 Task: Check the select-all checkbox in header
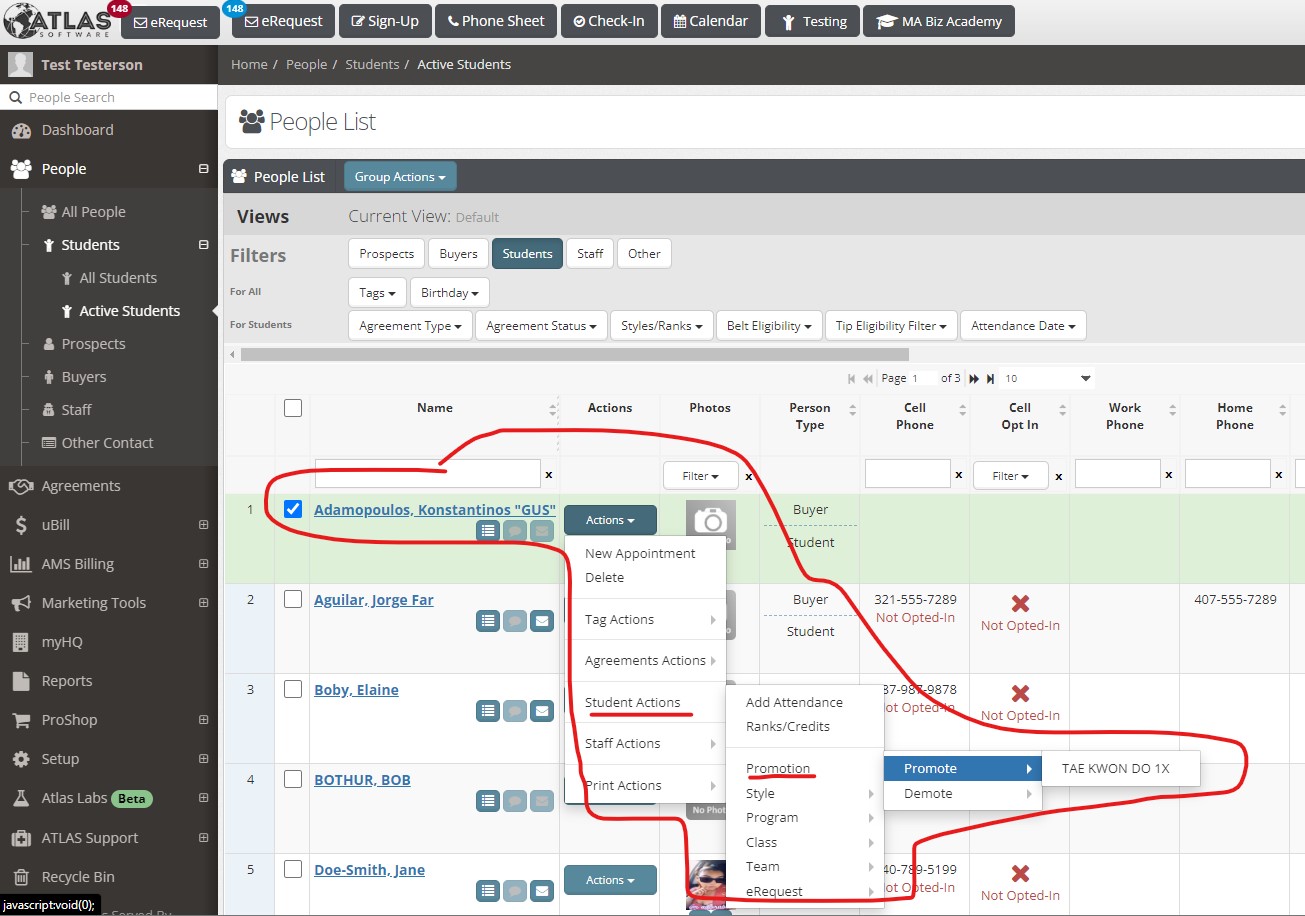(292, 408)
